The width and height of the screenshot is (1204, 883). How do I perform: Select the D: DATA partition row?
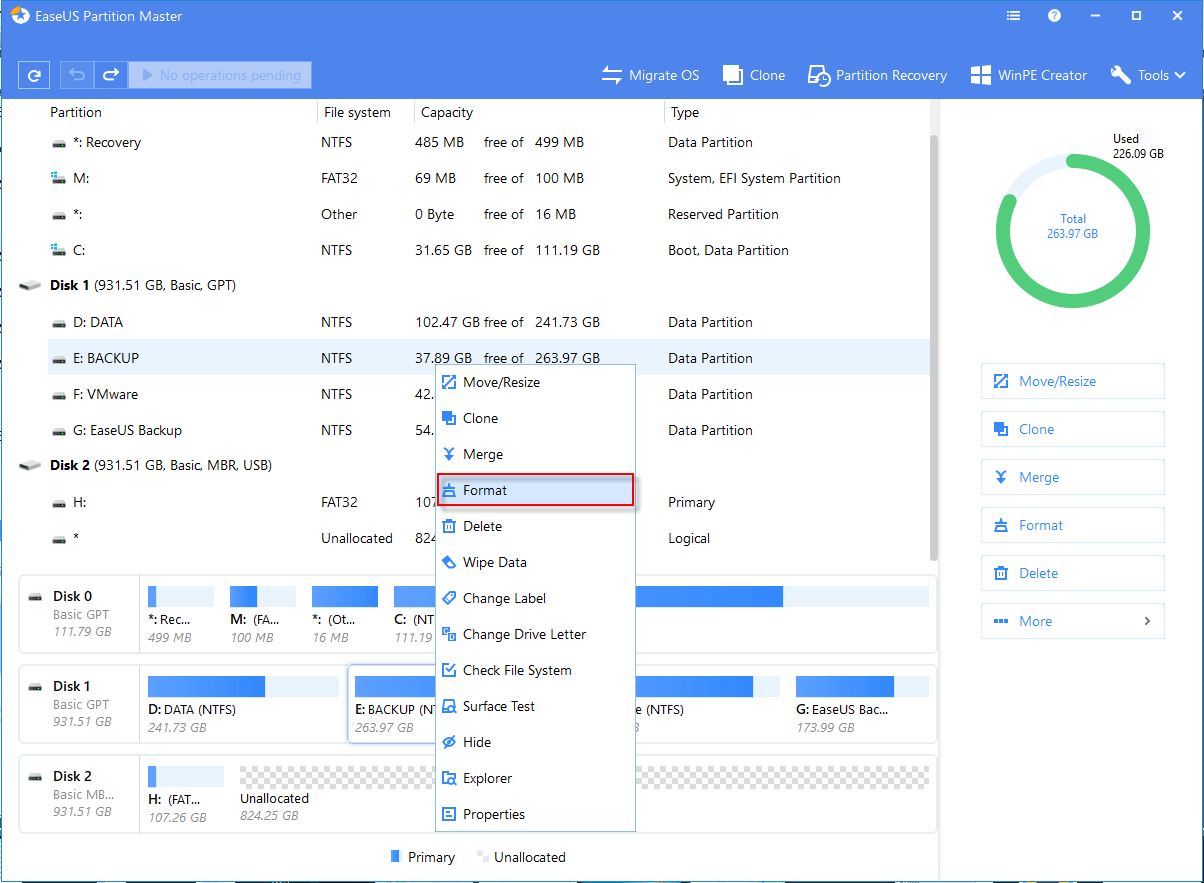(x=488, y=322)
